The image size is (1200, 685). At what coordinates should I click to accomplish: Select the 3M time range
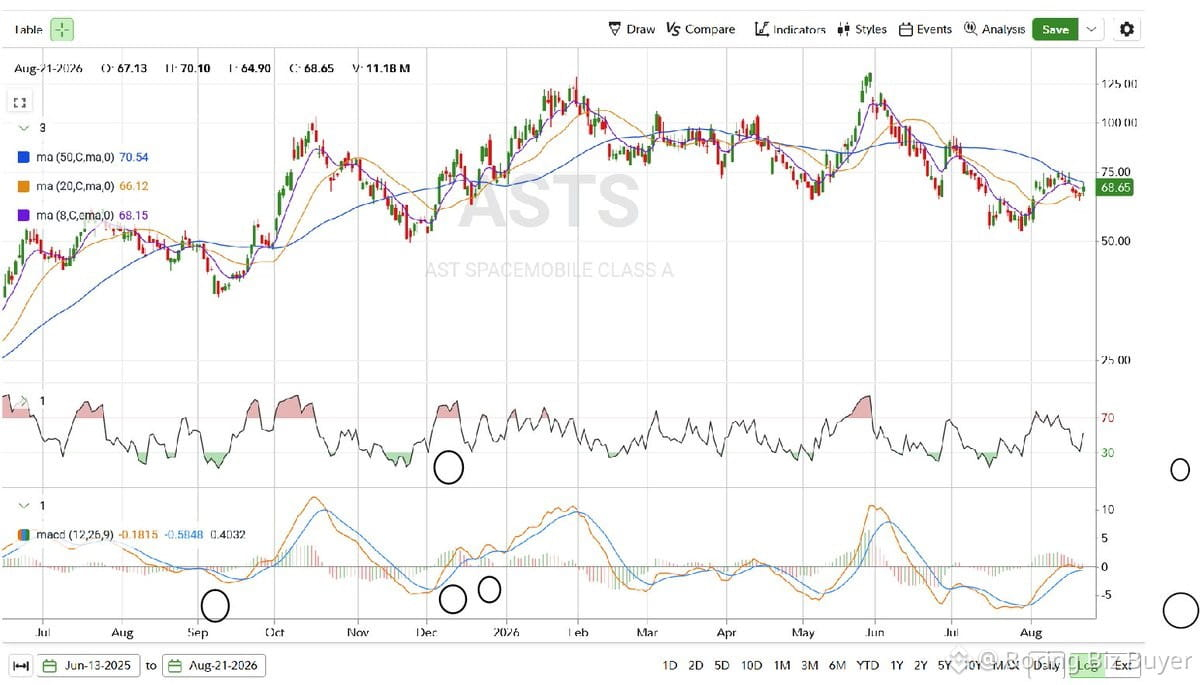[810, 665]
